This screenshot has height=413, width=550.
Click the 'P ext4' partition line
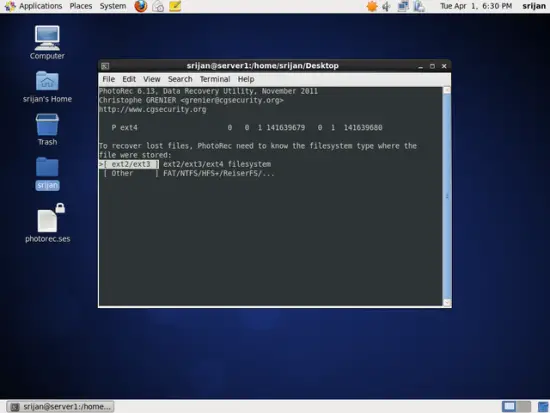click(247, 128)
